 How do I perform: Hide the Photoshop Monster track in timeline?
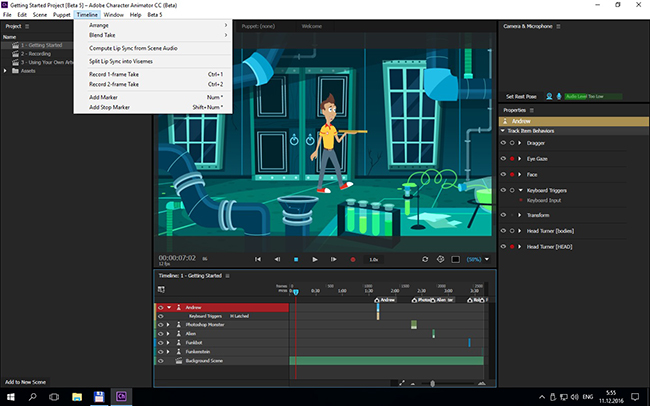[x=159, y=325]
